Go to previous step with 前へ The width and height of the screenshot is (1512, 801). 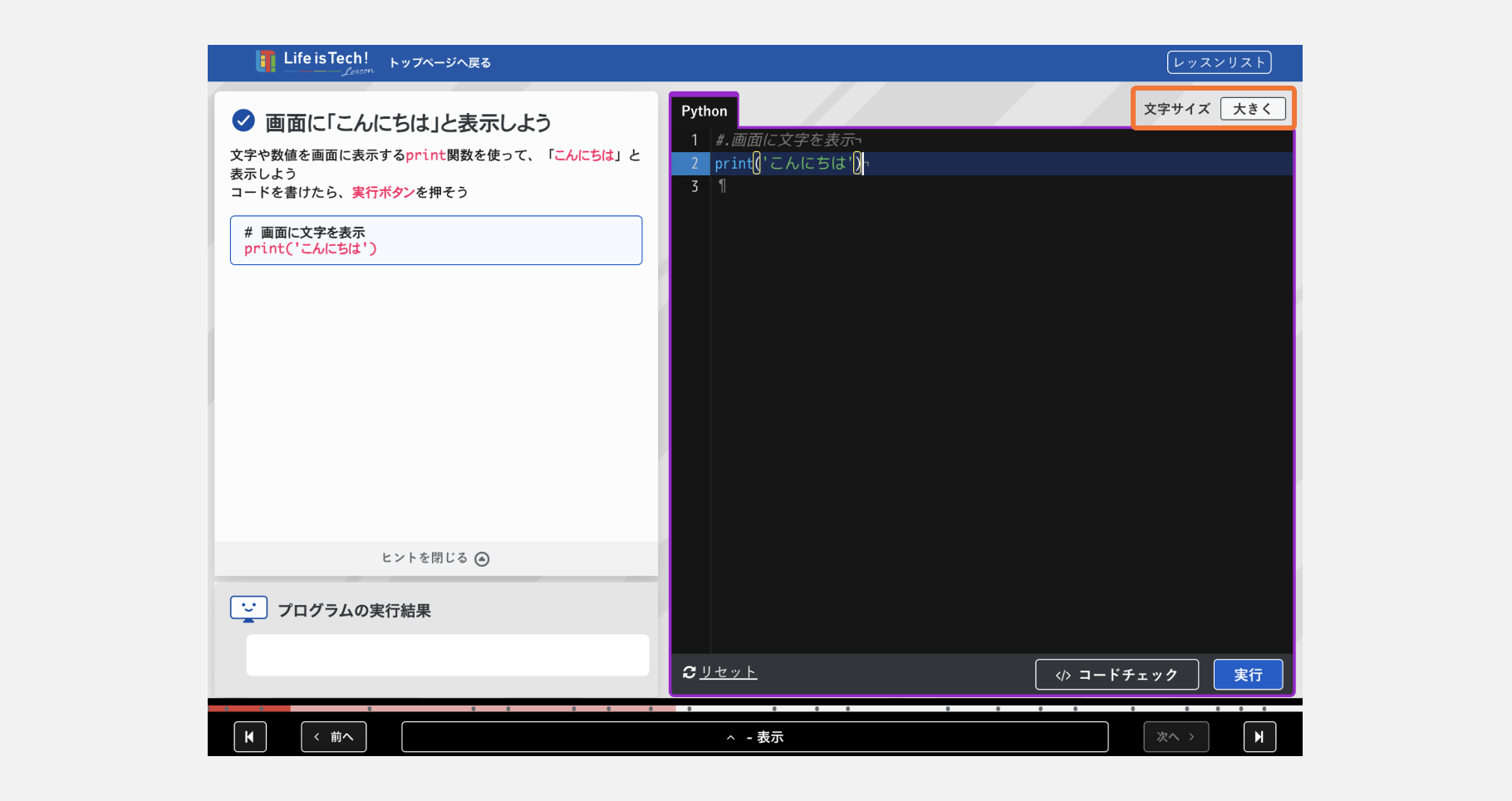[334, 737]
